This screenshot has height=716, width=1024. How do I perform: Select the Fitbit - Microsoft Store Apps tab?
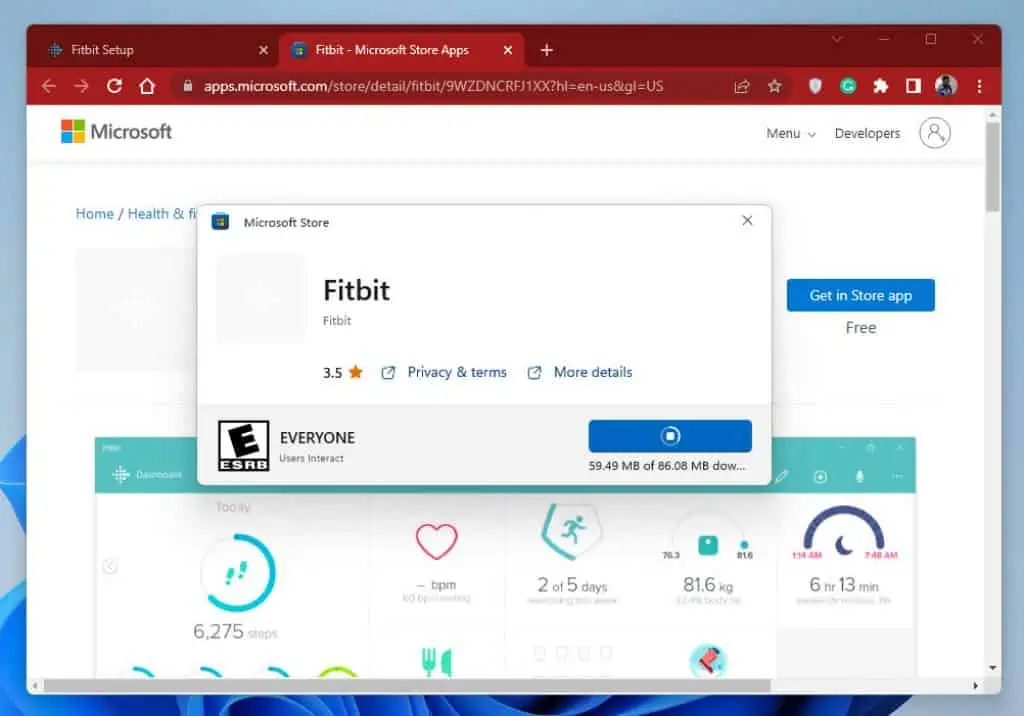point(390,49)
